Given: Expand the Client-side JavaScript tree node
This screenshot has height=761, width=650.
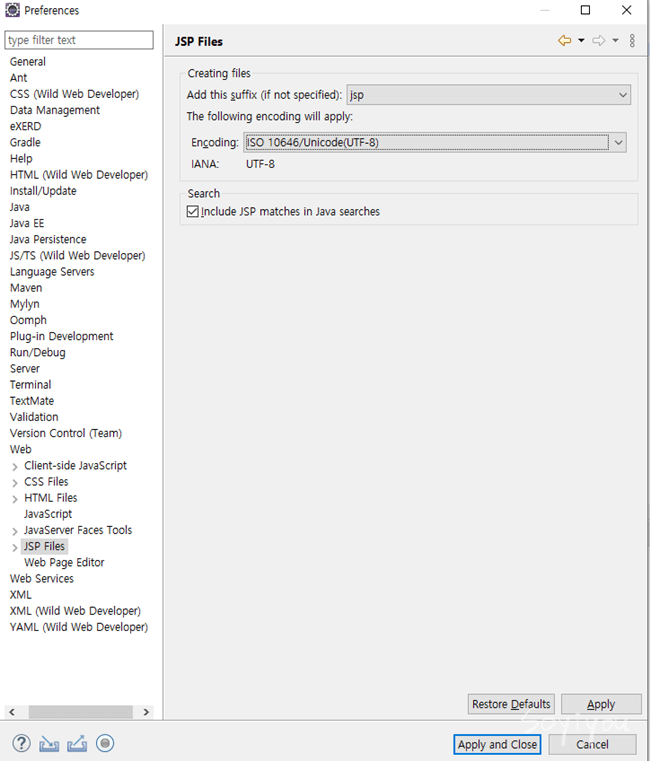Looking at the screenshot, I should coord(15,466).
